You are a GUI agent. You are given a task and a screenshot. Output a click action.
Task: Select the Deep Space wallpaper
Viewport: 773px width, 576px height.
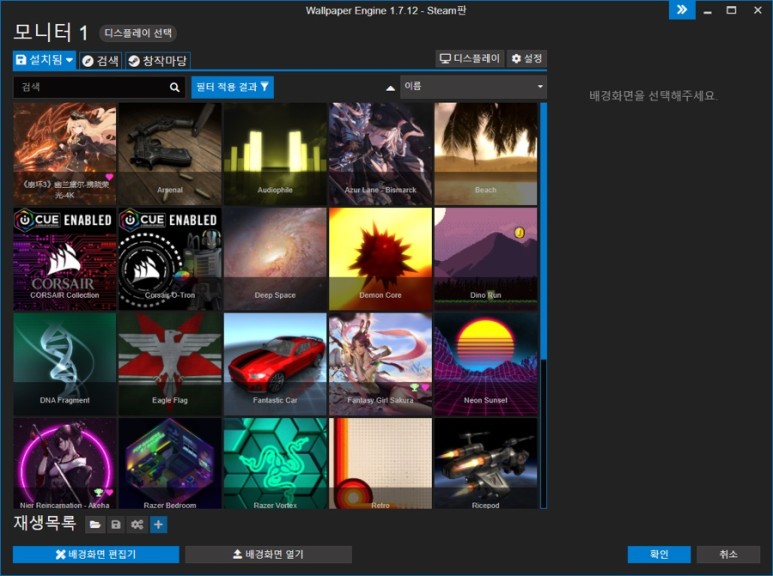coord(275,259)
